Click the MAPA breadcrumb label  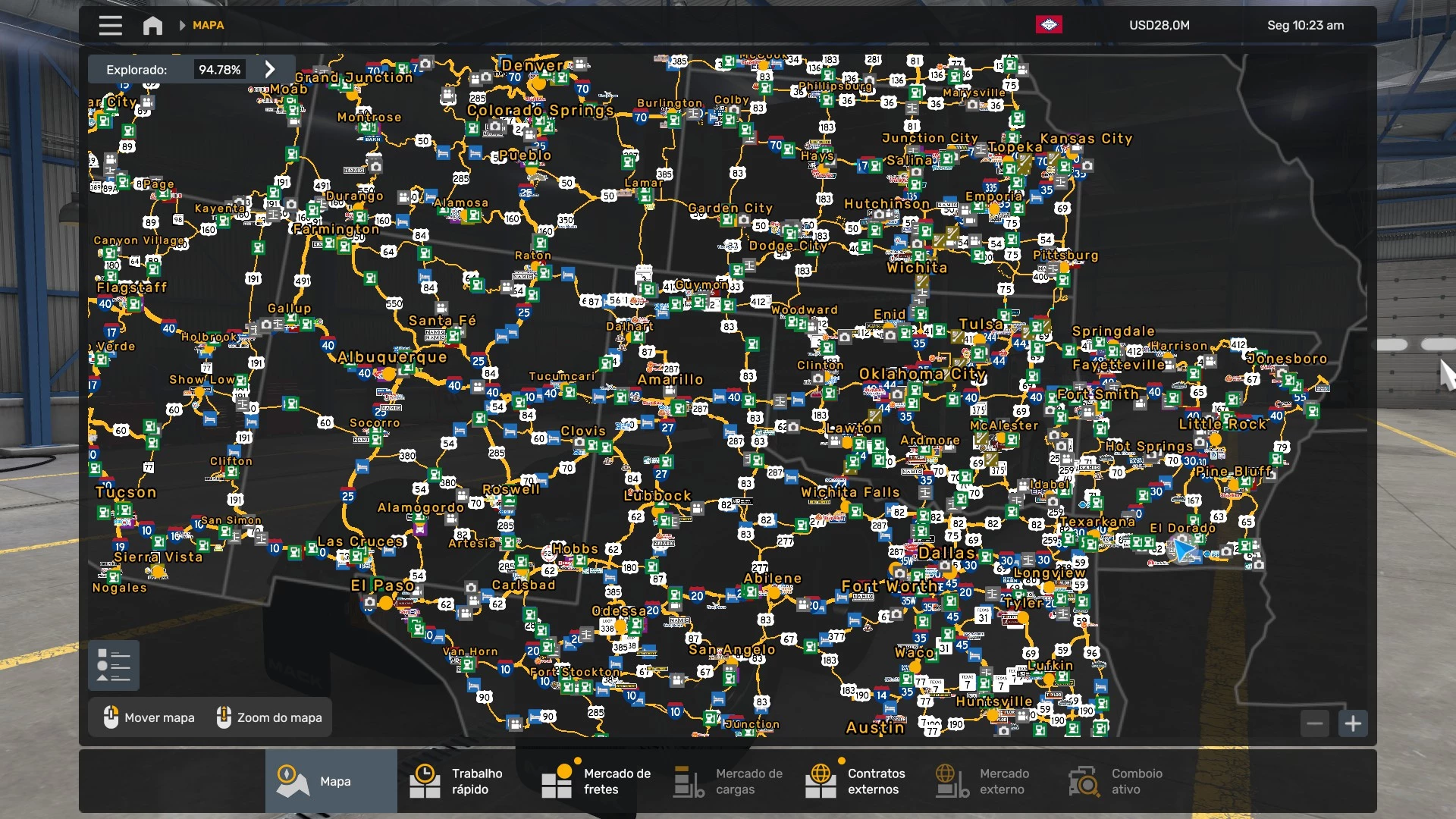[x=208, y=26]
